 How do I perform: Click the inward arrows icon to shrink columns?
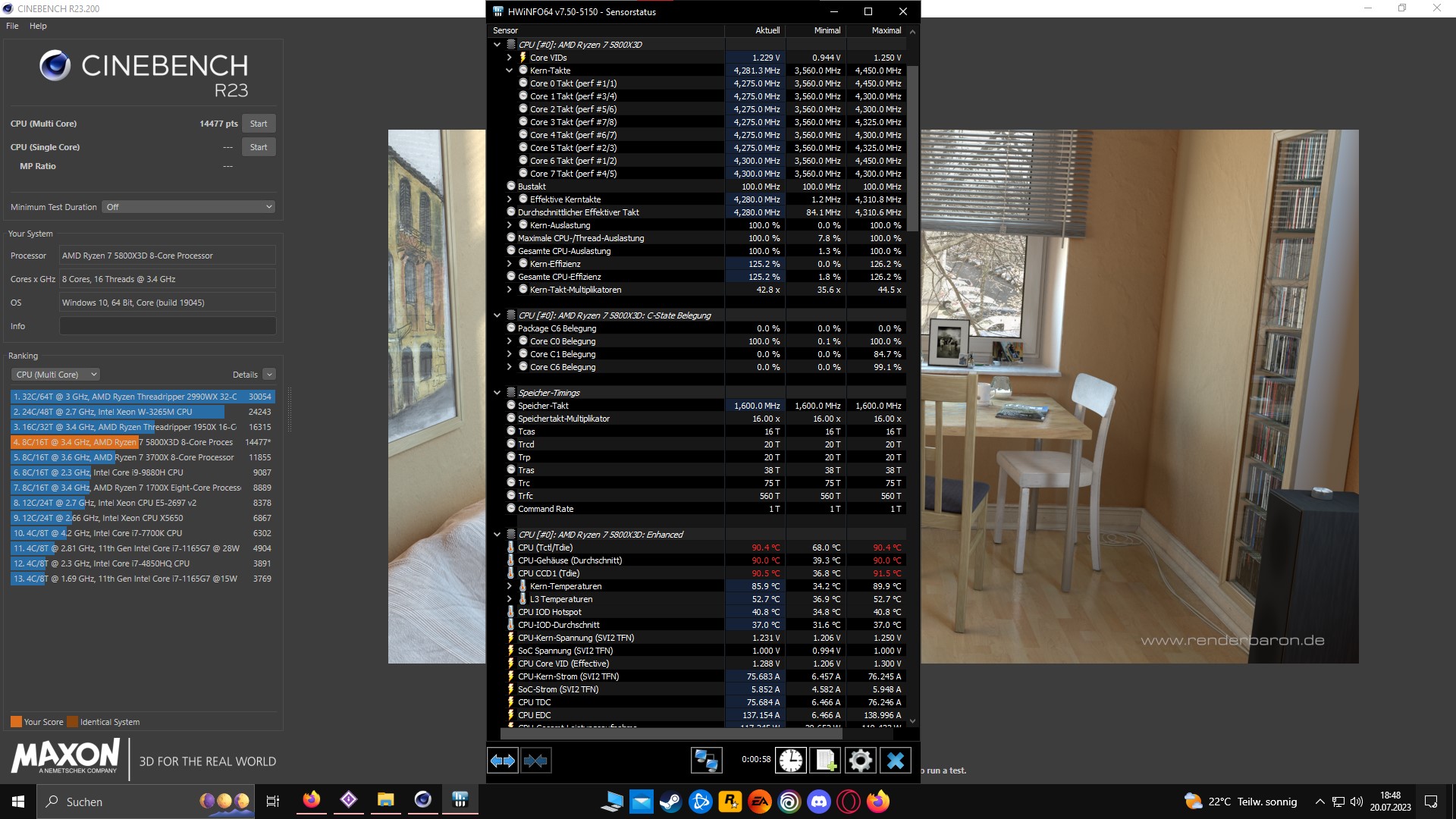pyautogui.click(x=535, y=760)
